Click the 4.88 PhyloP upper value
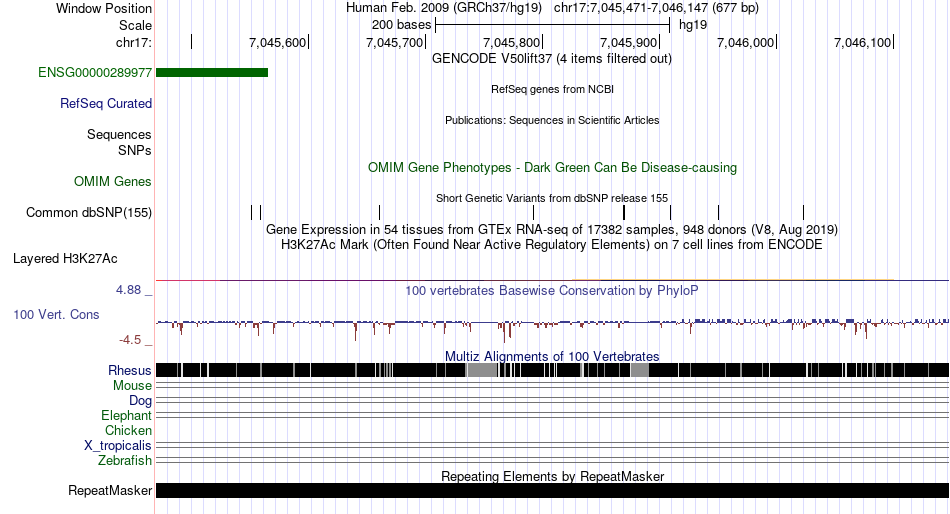Viewport: 950px width, 514px height. coord(128,290)
